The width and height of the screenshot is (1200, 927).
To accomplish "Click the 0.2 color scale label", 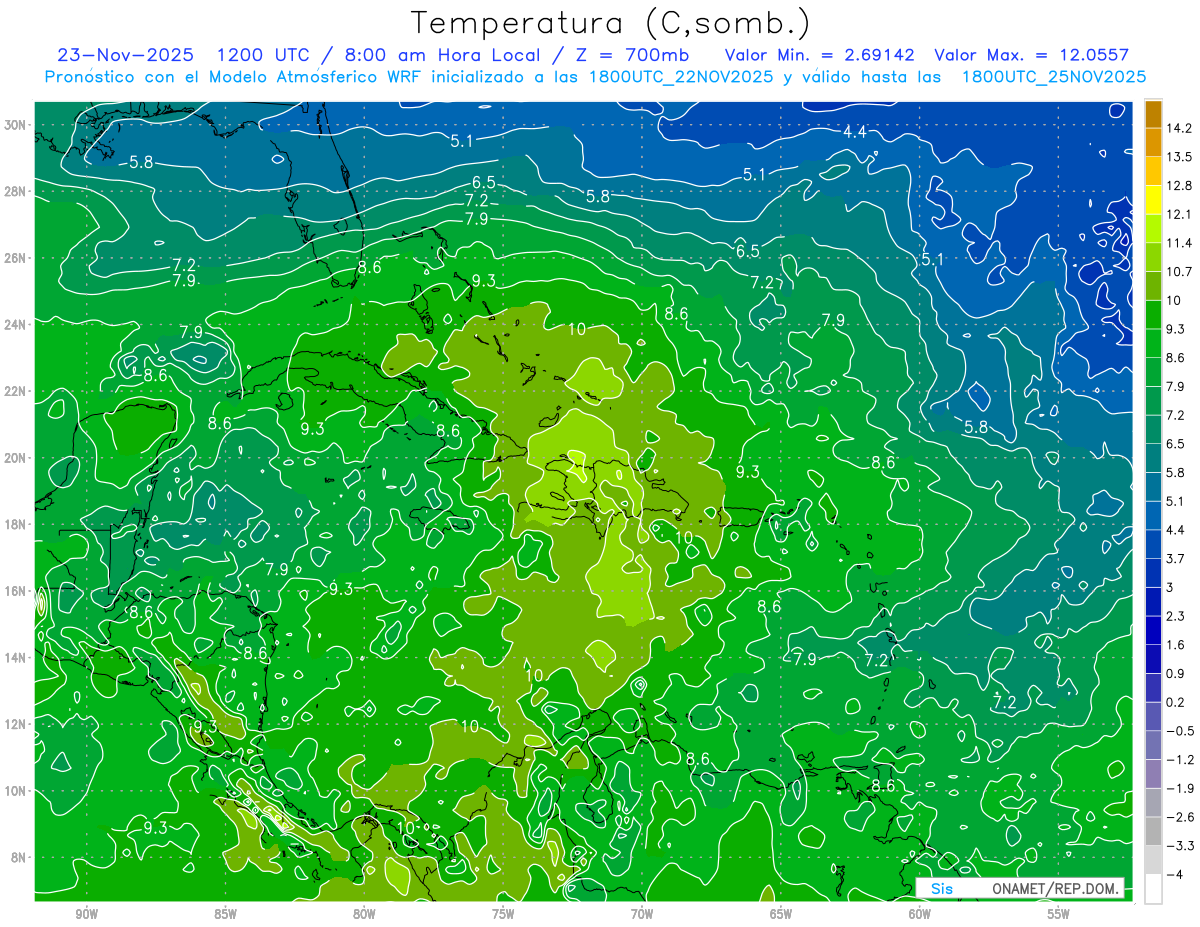I will pyautogui.click(x=1175, y=702).
